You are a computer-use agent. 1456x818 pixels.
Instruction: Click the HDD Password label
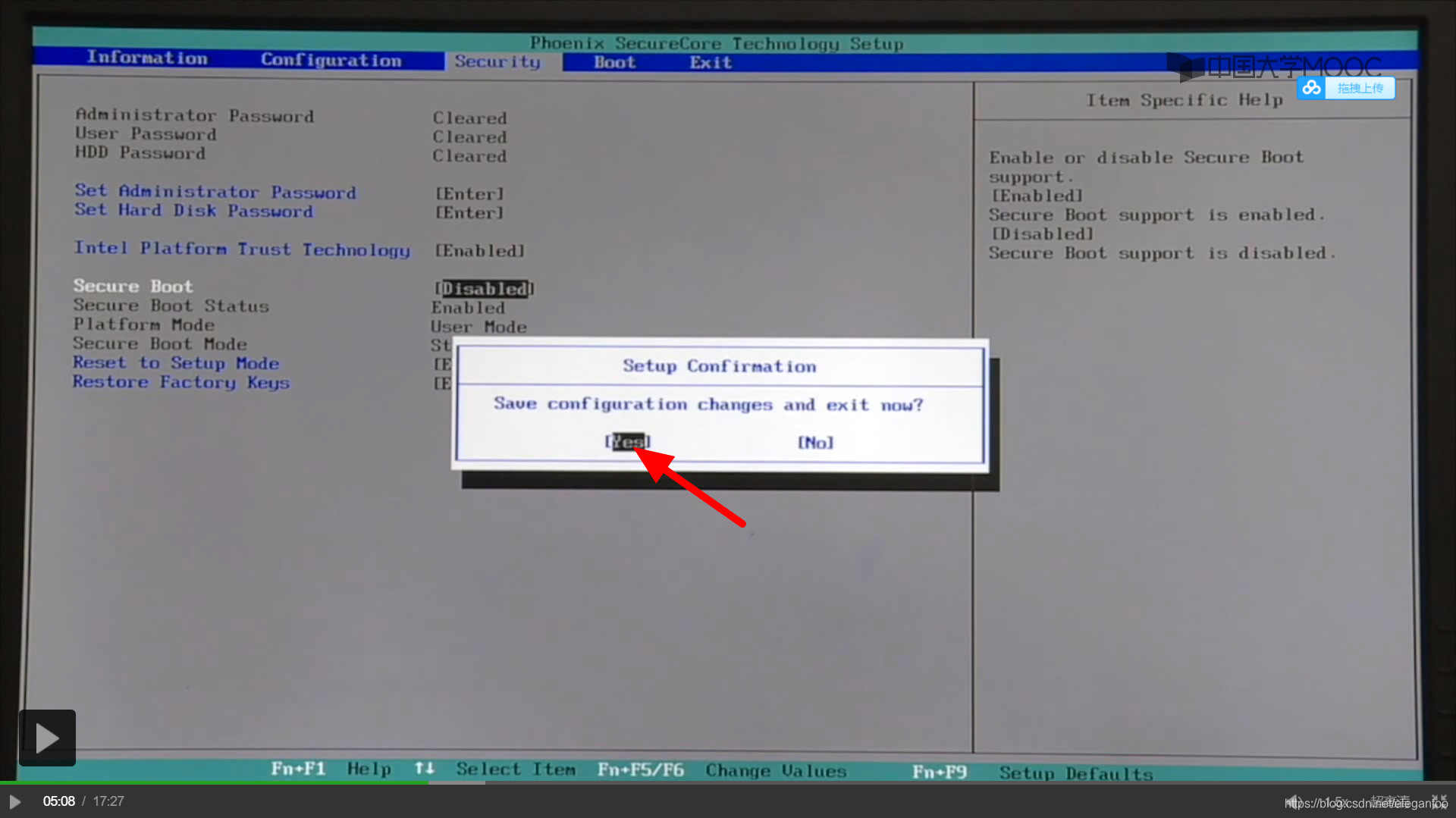click(140, 152)
